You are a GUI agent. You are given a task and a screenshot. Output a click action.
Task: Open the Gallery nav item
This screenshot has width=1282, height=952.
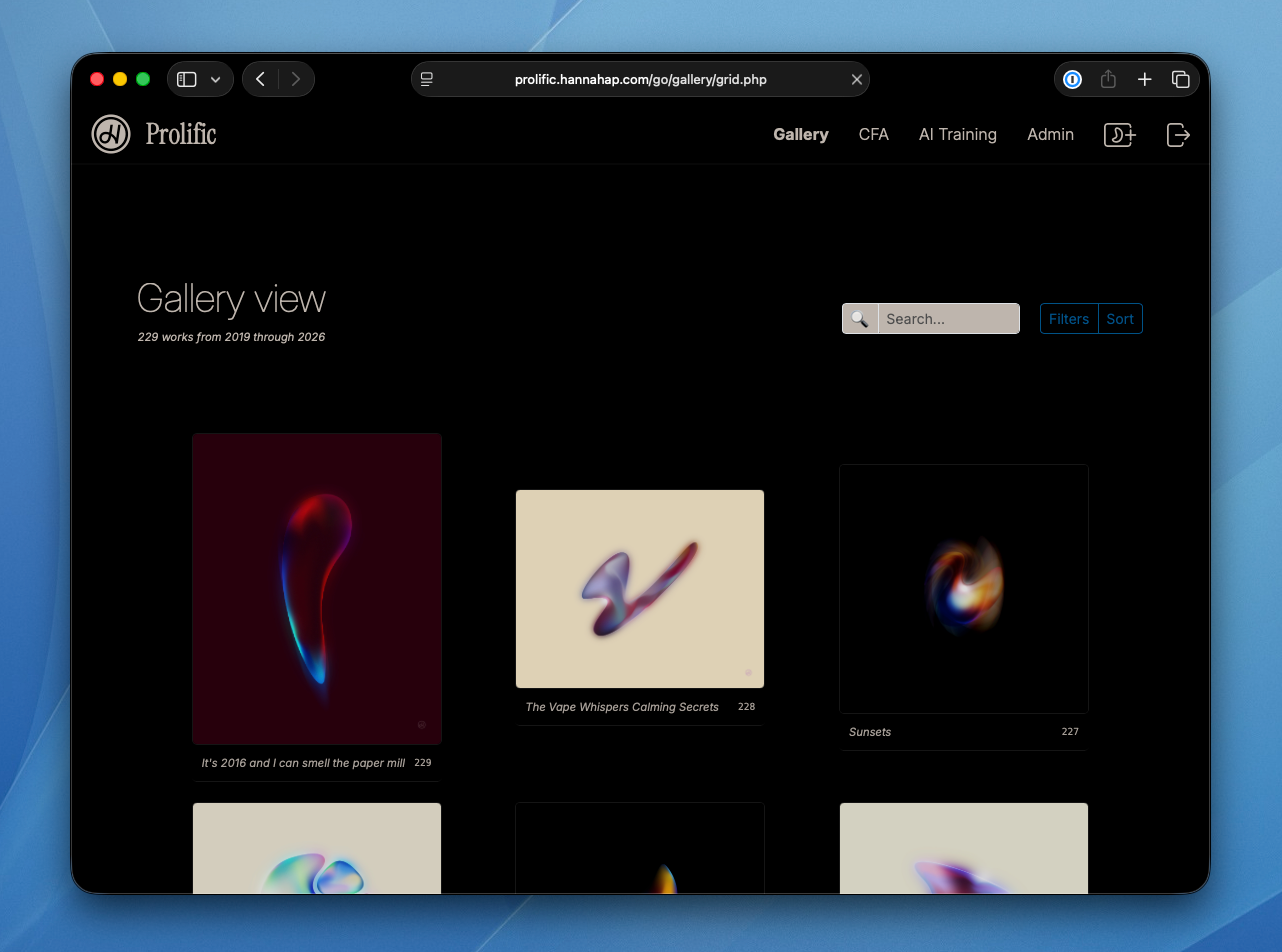[801, 134]
